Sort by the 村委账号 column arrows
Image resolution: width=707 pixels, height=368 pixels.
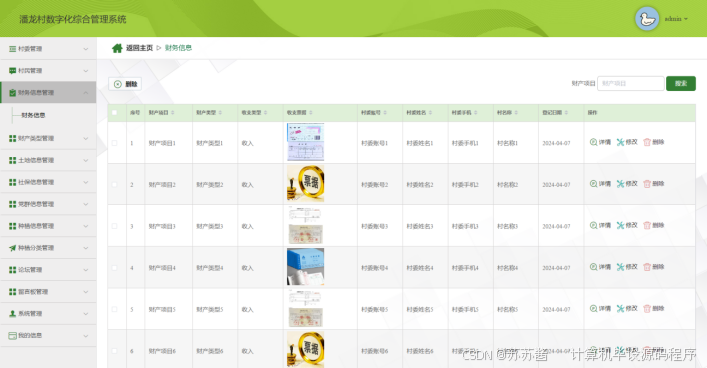(385, 113)
